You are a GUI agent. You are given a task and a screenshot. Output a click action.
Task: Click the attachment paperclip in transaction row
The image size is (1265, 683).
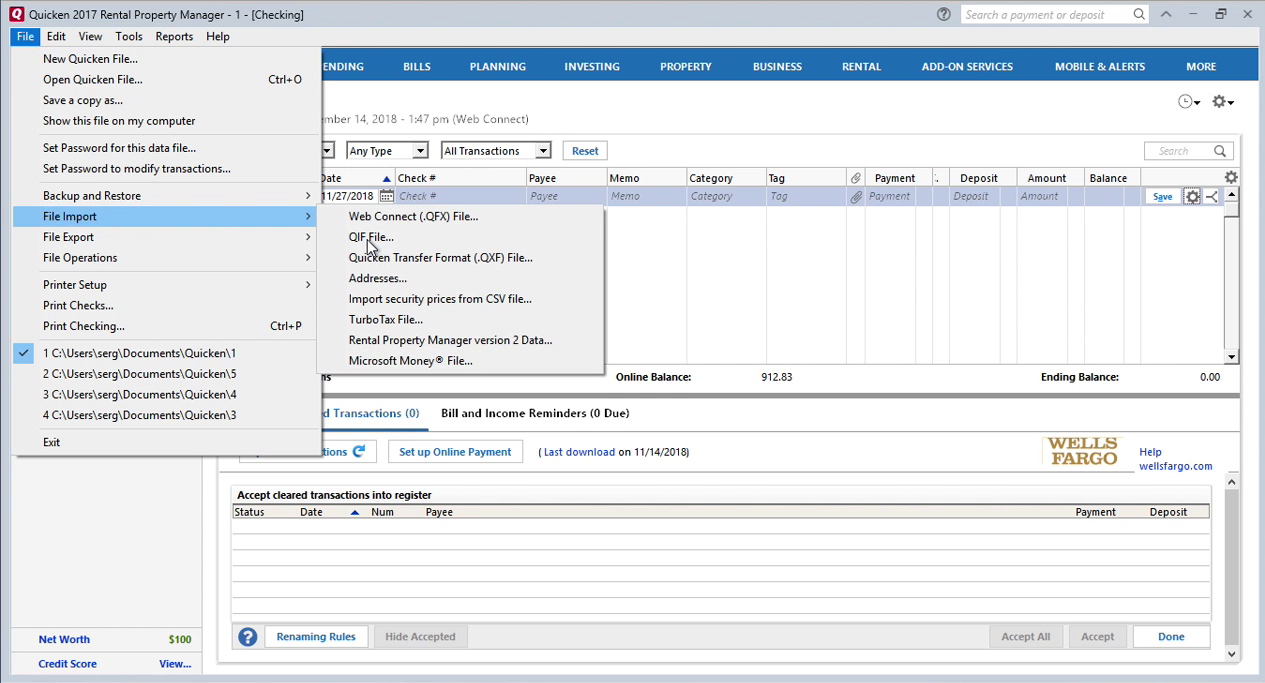pyautogui.click(x=856, y=197)
